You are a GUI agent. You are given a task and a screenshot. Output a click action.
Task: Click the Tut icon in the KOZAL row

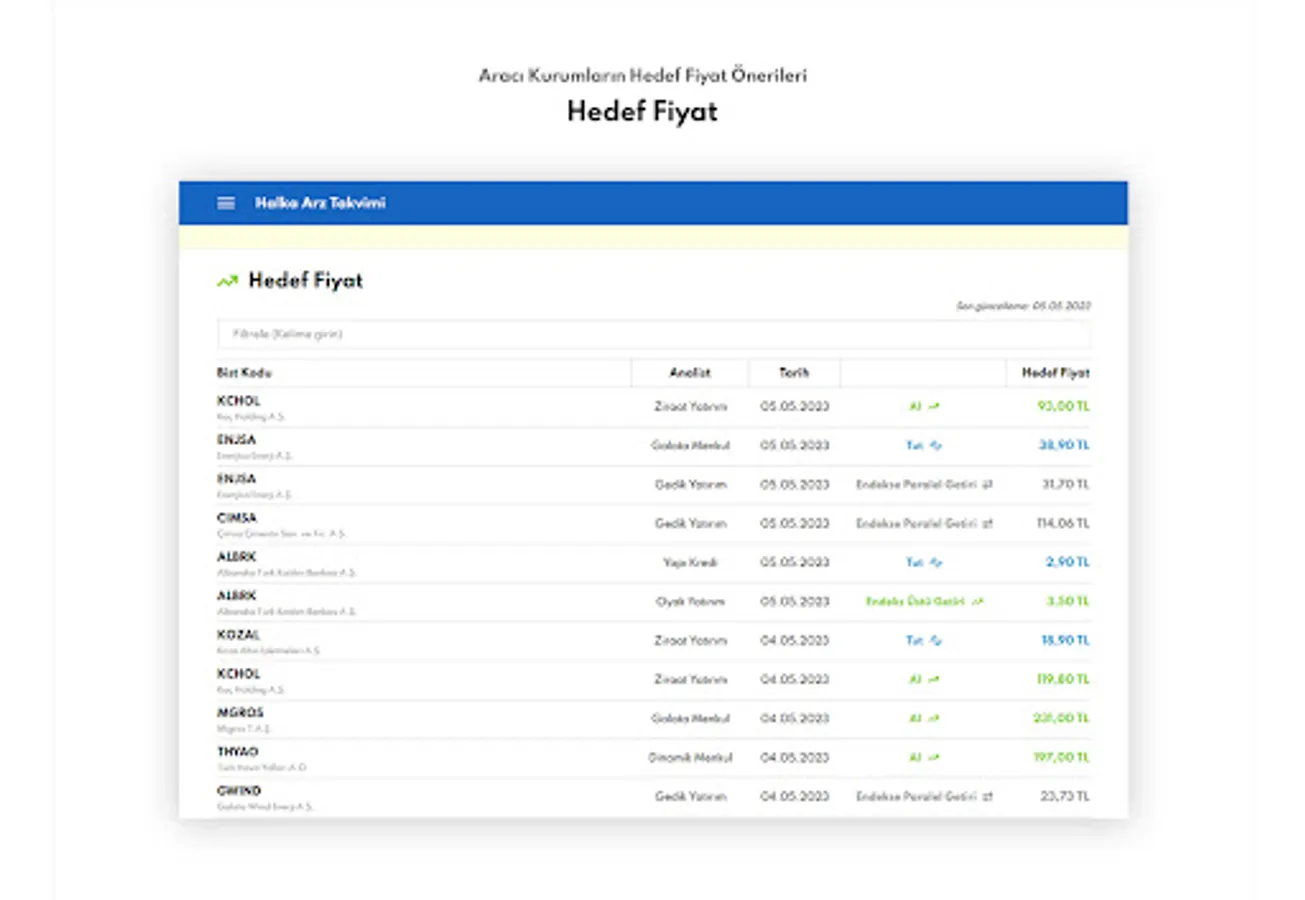point(935,641)
